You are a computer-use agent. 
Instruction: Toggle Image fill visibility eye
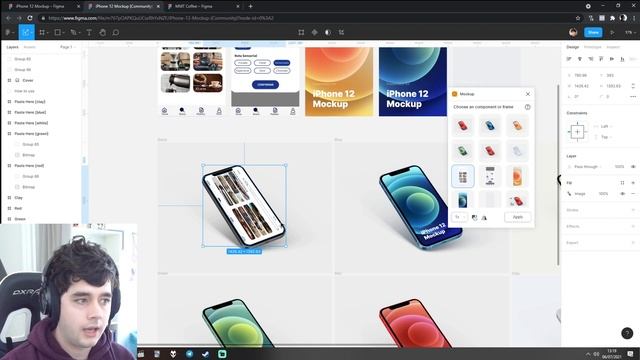(622, 193)
